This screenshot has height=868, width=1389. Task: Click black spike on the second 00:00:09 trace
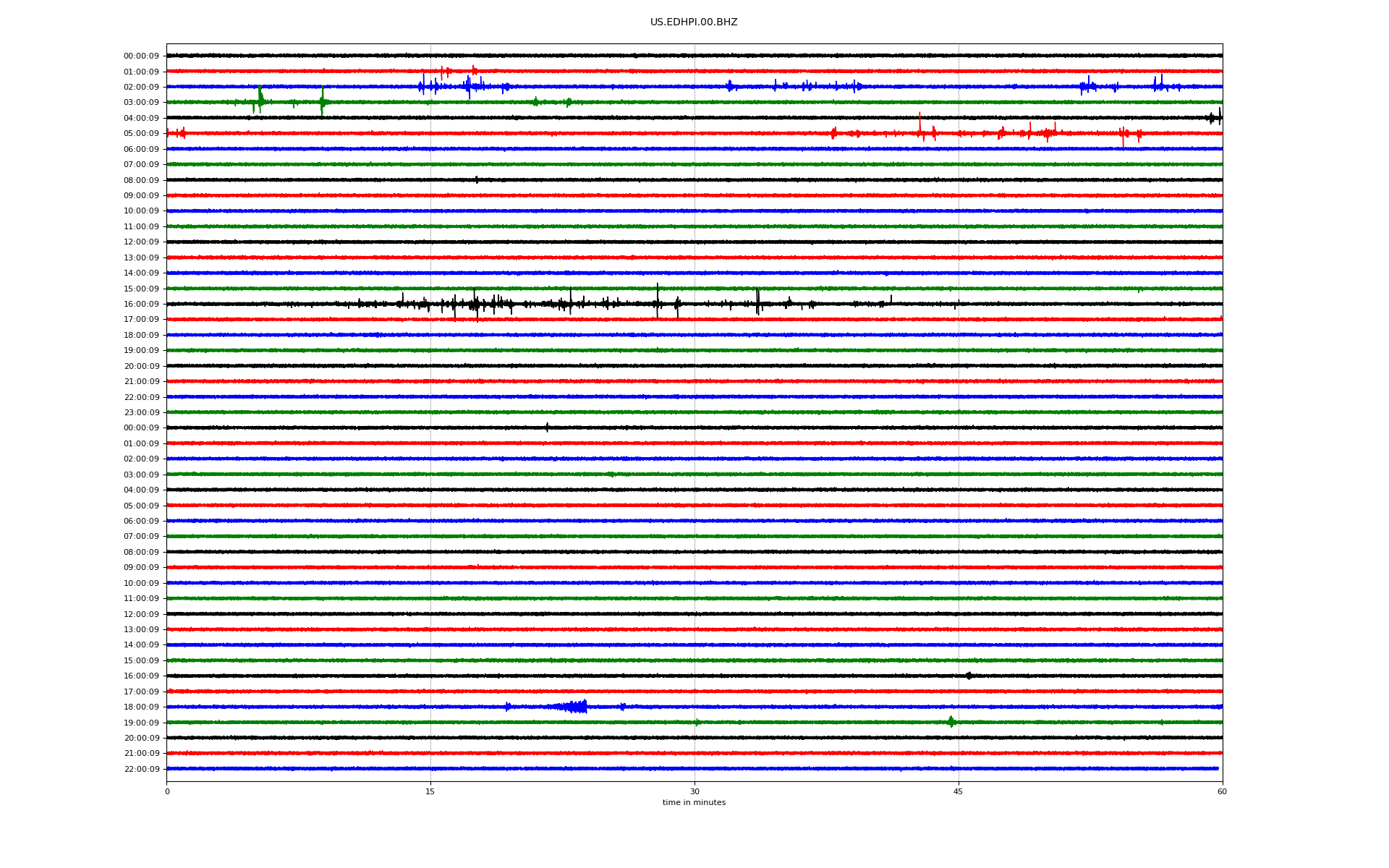(547, 427)
